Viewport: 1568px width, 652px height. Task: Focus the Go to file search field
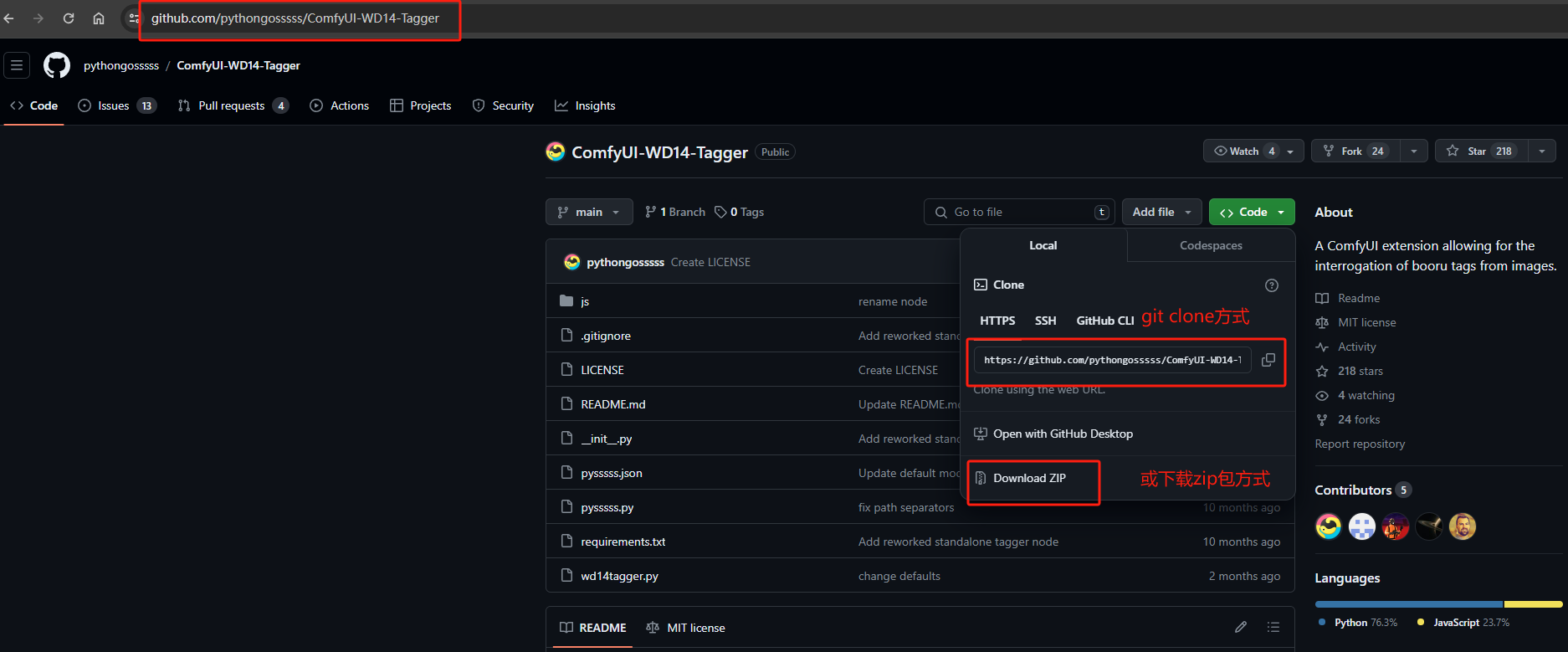(x=1019, y=212)
